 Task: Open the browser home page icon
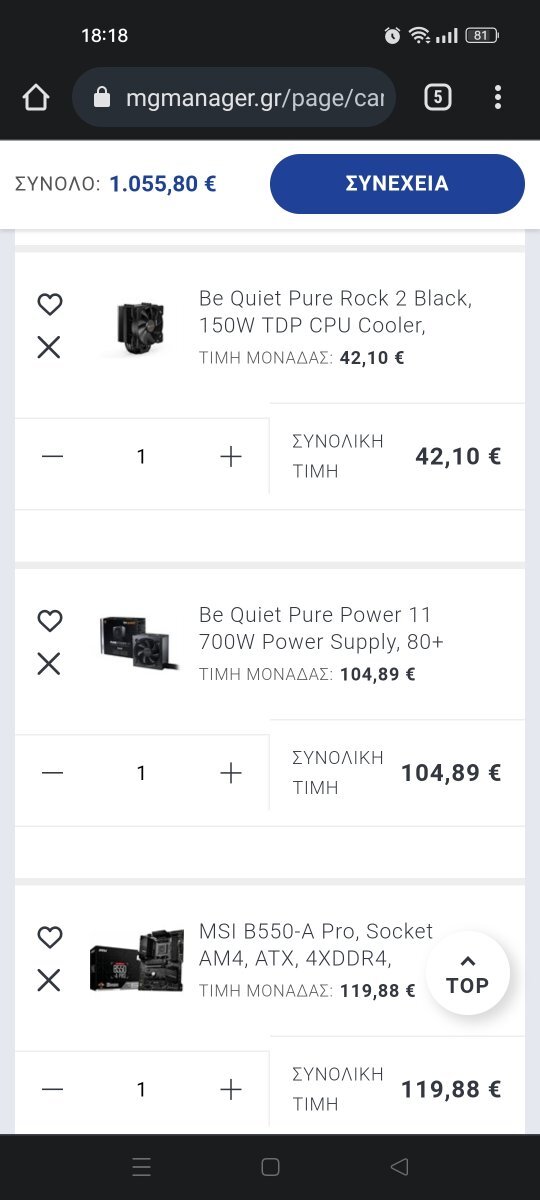[x=36, y=97]
